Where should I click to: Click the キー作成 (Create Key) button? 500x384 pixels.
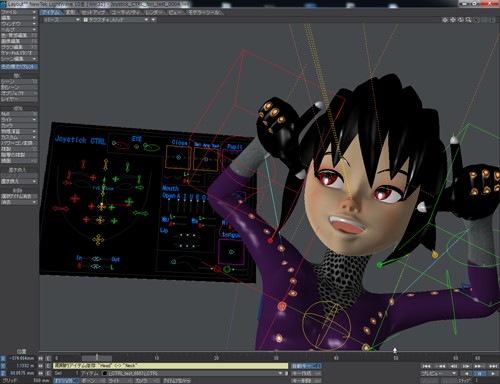[x=306, y=373]
